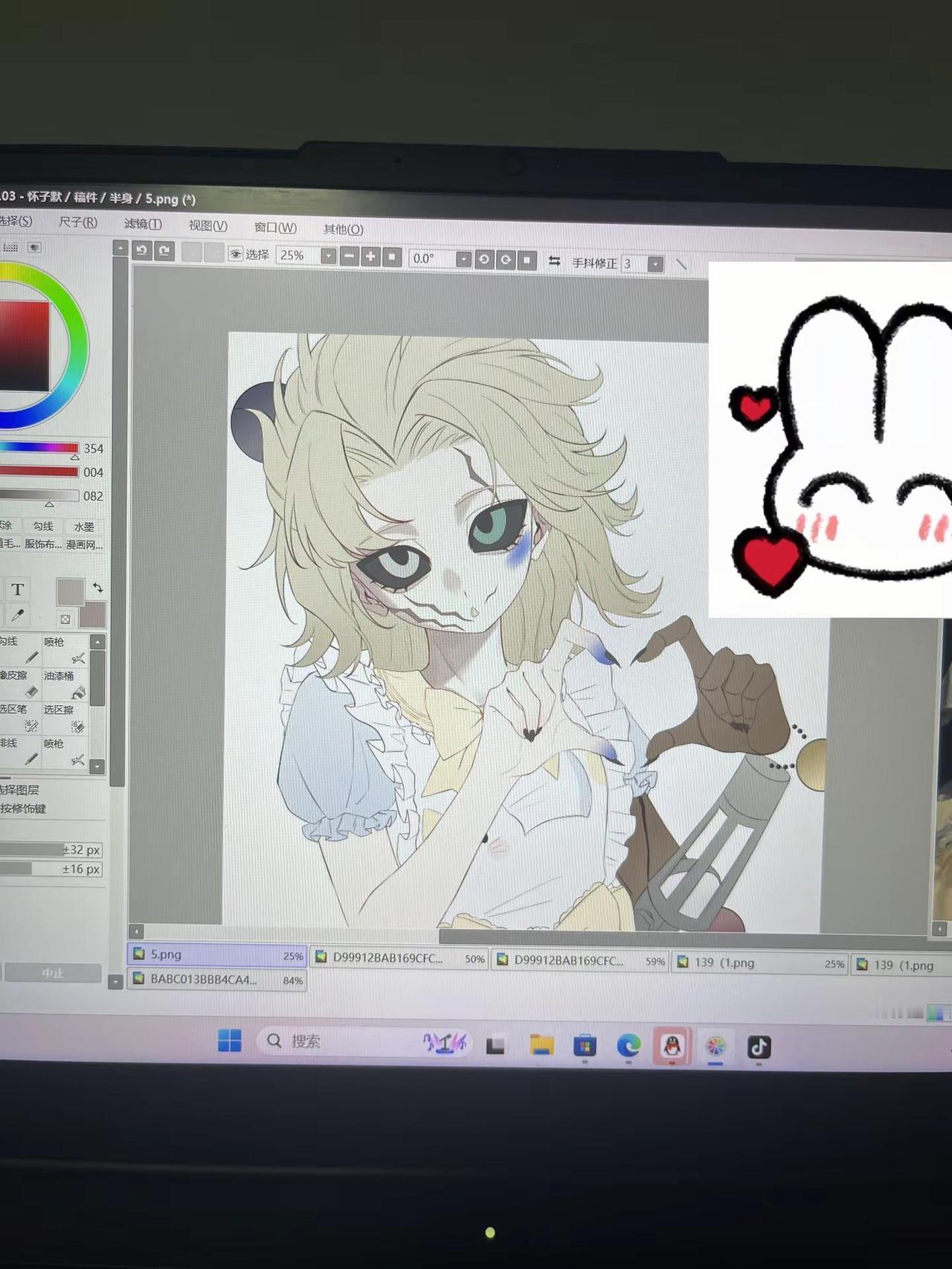Open the 选择(S) menu
The image size is (952, 1269).
(16, 220)
